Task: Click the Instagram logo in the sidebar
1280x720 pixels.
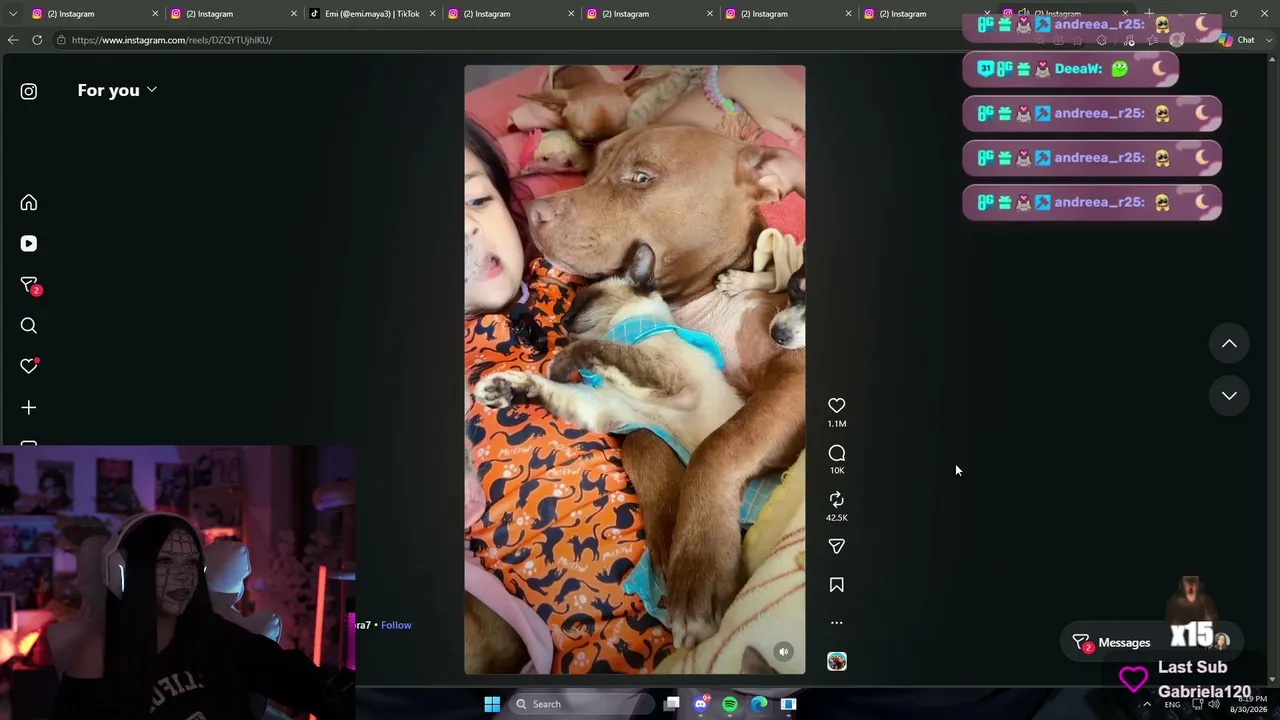Action: pyautogui.click(x=29, y=91)
